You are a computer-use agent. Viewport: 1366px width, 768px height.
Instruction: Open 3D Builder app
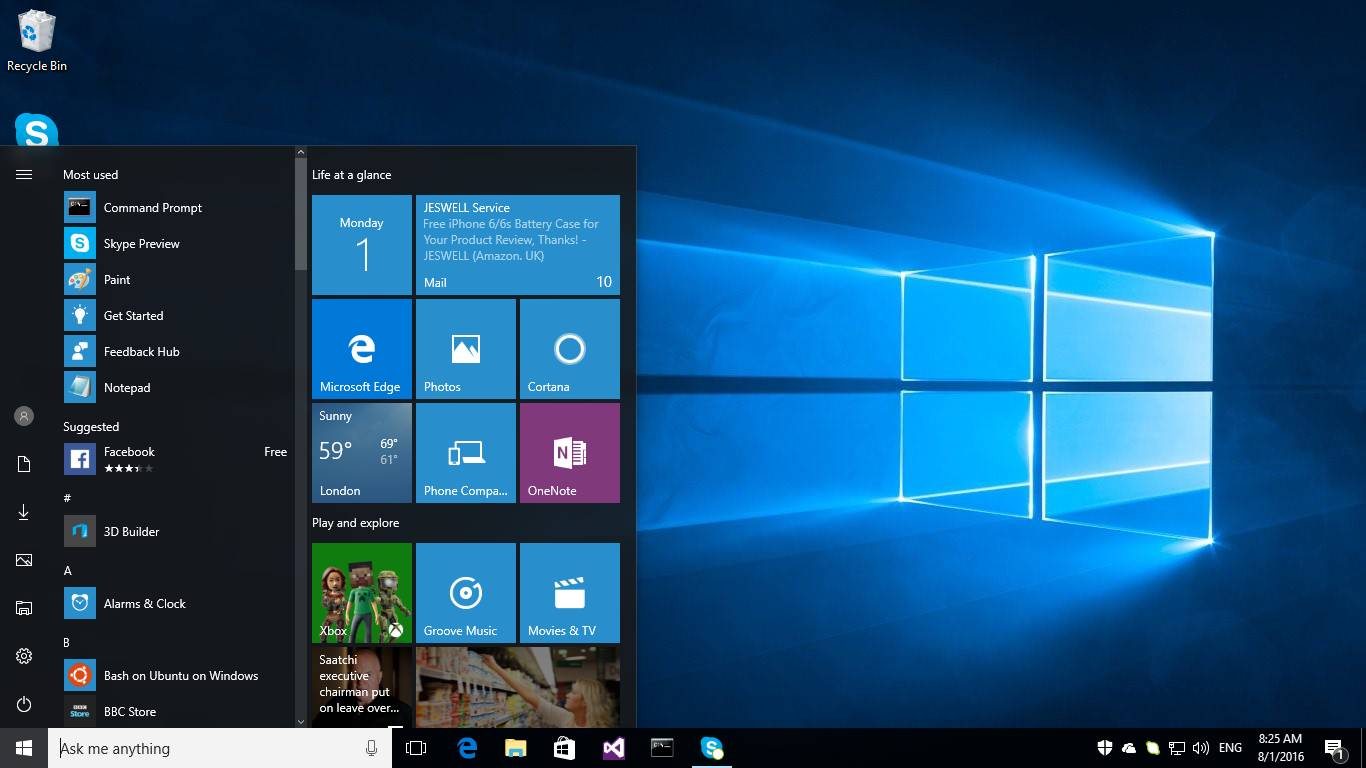(178, 532)
